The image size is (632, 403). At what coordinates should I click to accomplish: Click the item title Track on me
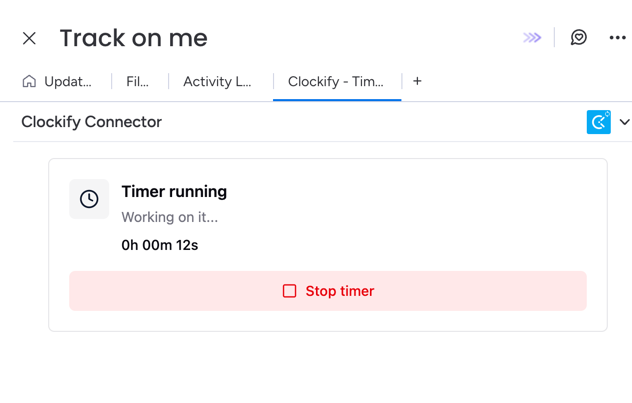(x=133, y=38)
